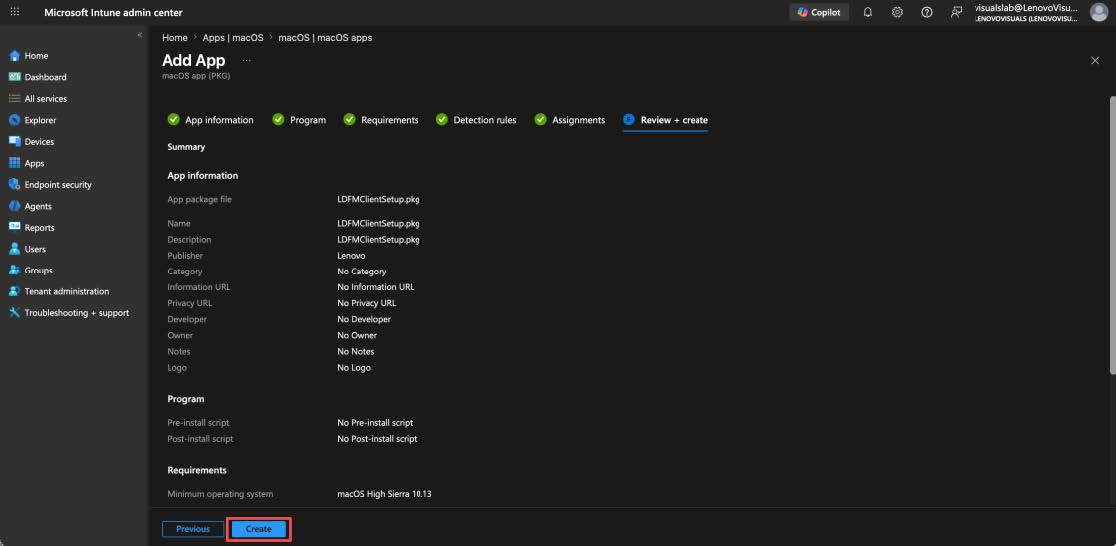The width and height of the screenshot is (1116, 546).
Task: Open the app launcher waffle icon
Action: click(x=15, y=12)
